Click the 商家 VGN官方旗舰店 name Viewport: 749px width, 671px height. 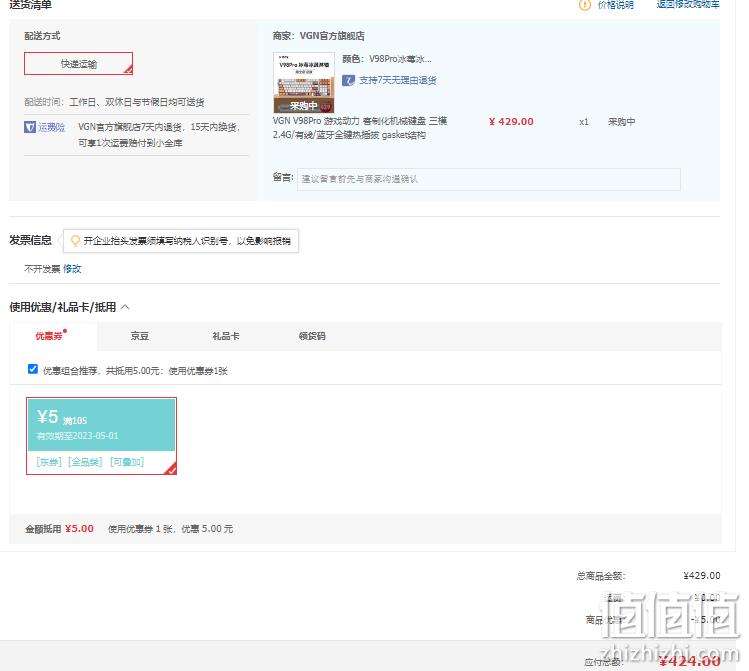tap(332, 36)
